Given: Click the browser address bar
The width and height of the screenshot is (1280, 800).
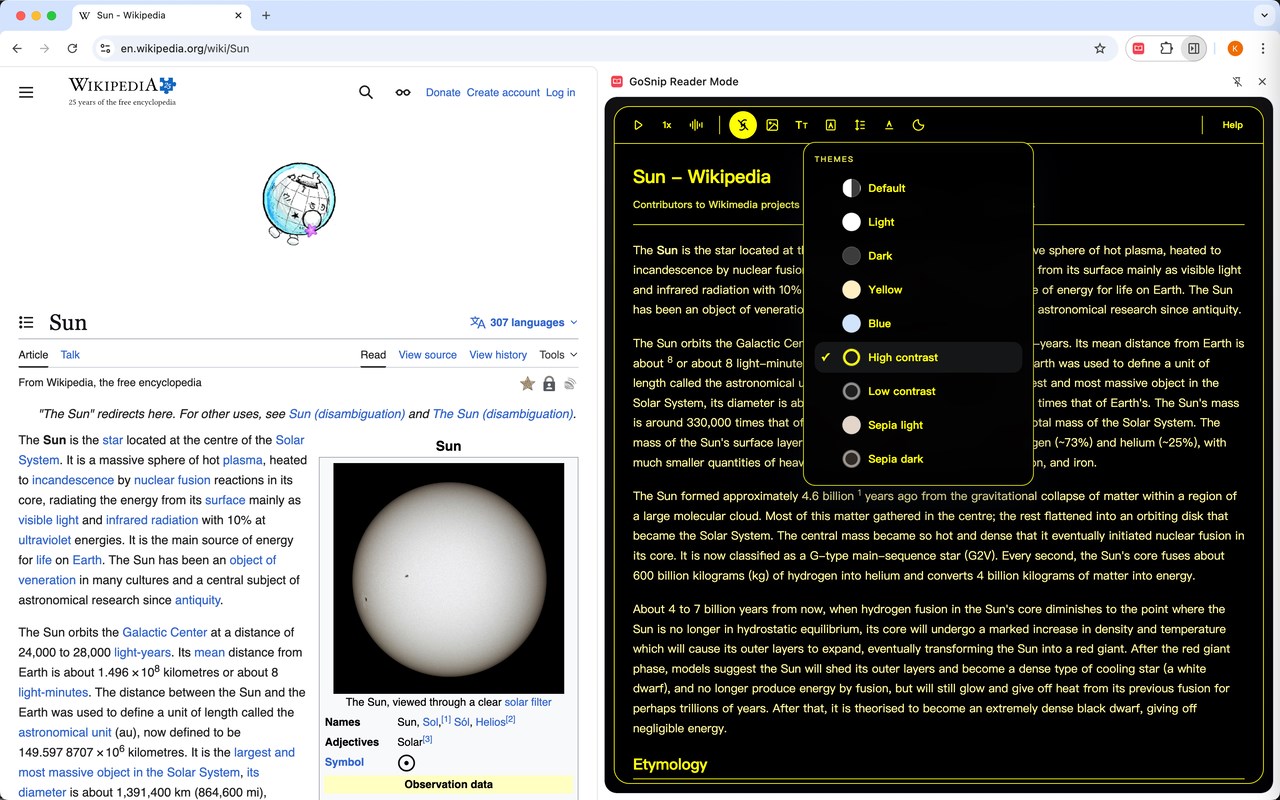Looking at the screenshot, I should pos(600,48).
